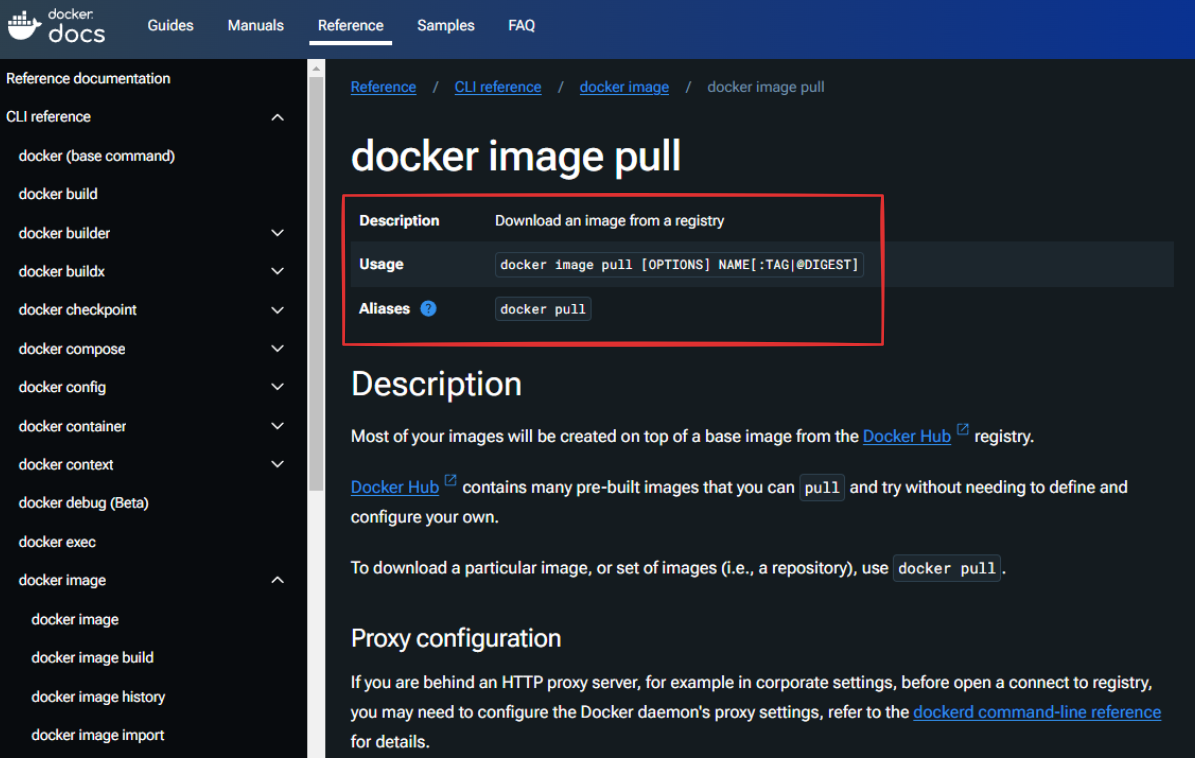Screen dimensions: 1195x758
Task: Expand the docker config sidebar section
Action: [x=277, y=387]
